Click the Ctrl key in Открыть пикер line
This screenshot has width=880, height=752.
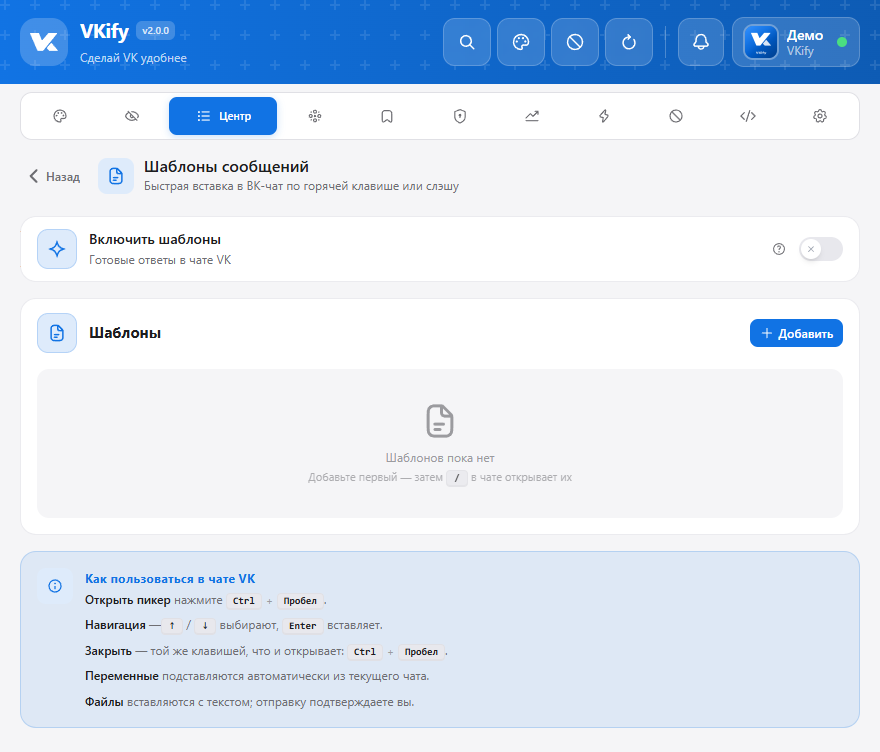pos(244,600)
